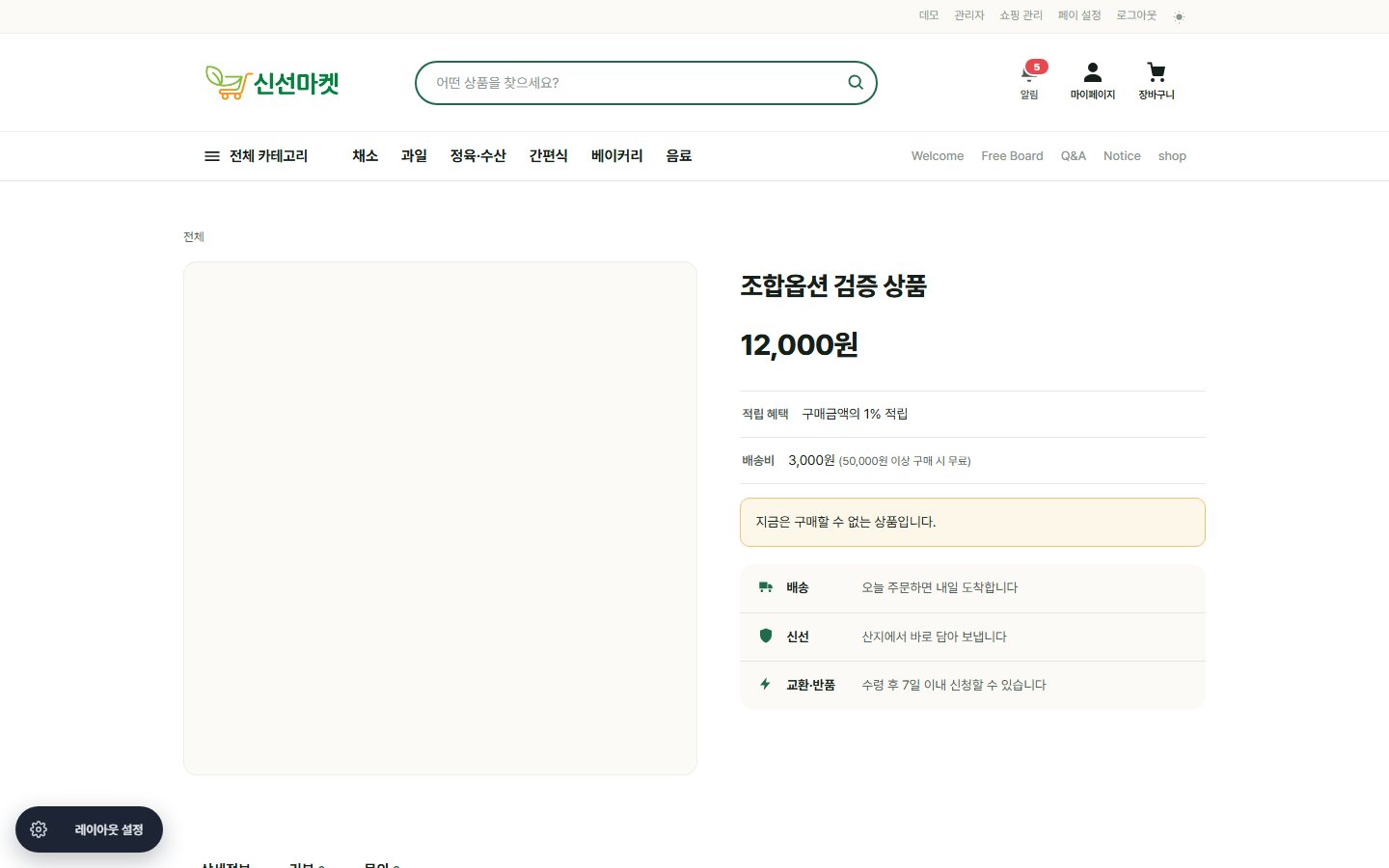Click the truck icon in 배송 row

(766, 587)
